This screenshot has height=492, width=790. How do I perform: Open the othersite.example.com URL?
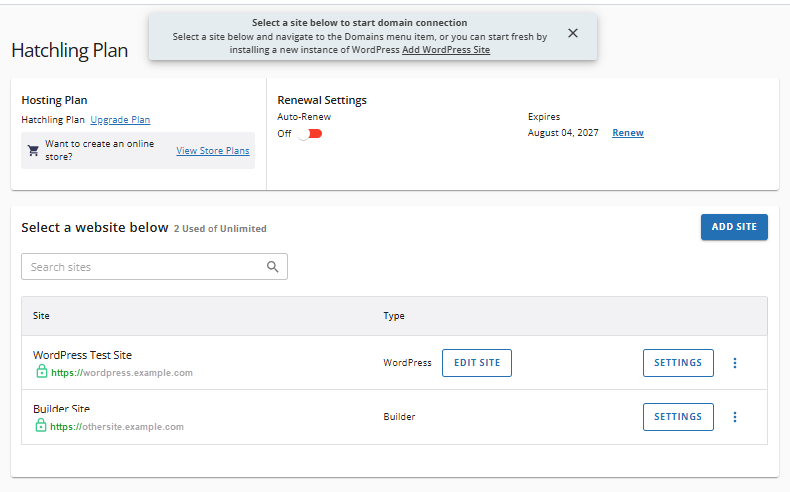click(x=117, y=427)
